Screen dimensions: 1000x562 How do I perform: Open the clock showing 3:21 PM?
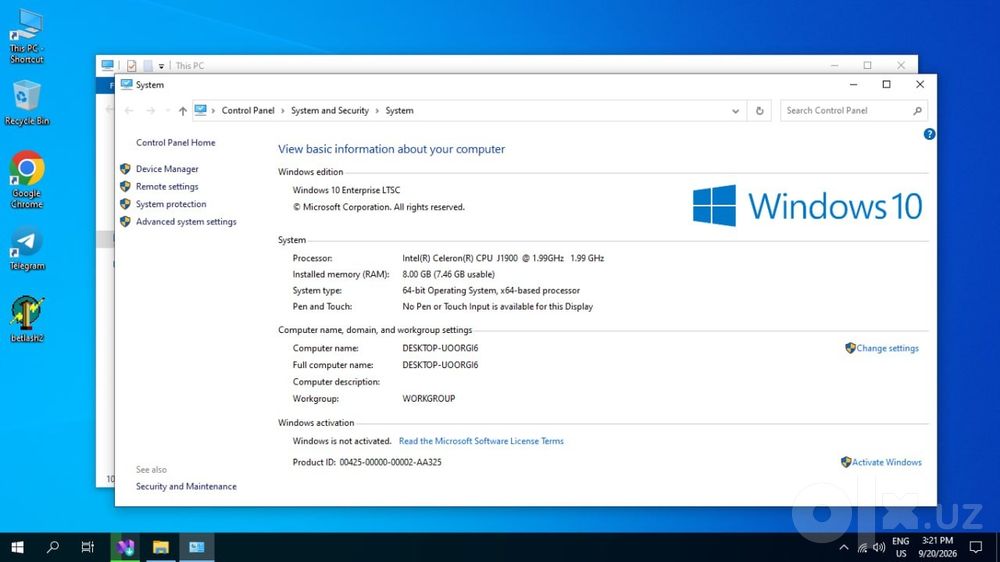(938, 547)
